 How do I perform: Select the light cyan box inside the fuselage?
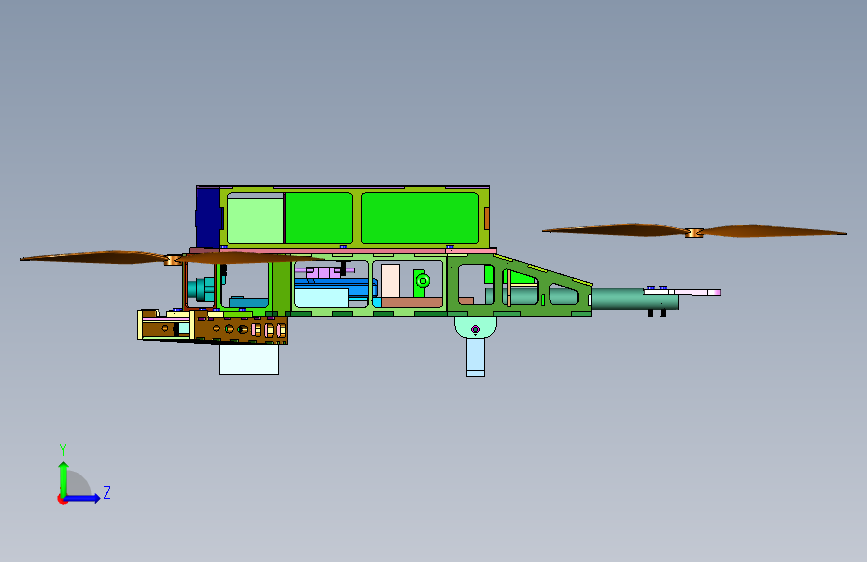click(321, 298)
